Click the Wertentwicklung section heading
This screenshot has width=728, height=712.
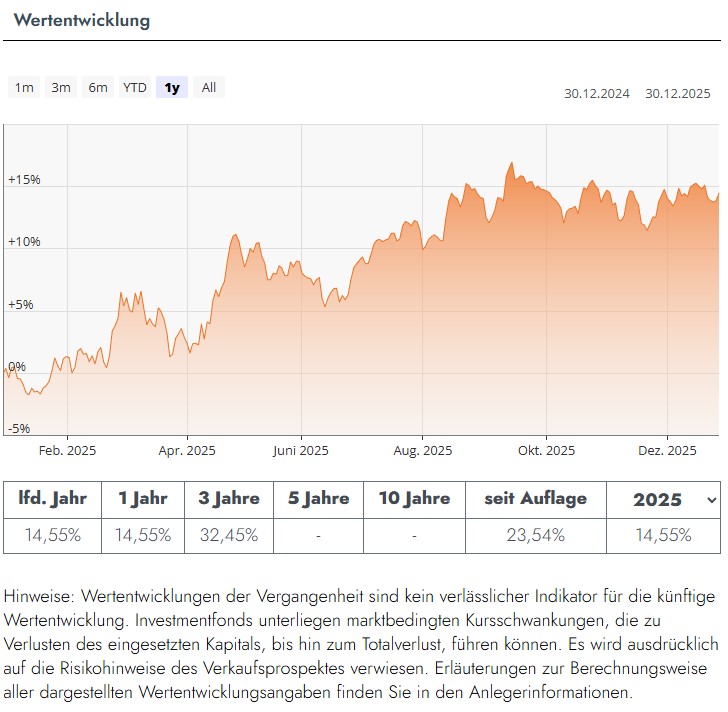click(x=82, y=20)
